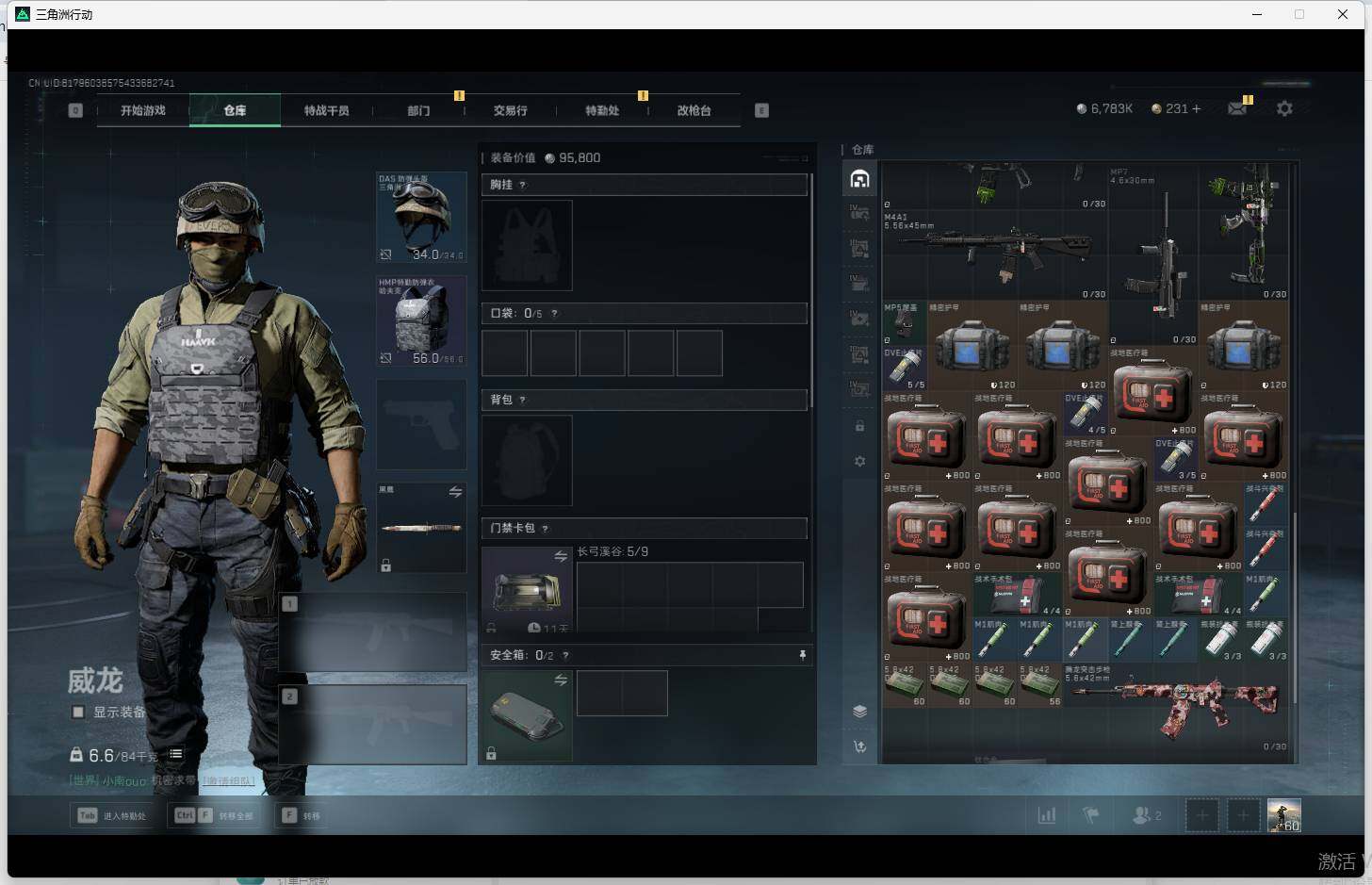Click the Ctrl F 转移全部 button
This screenshot has width=1372, height=885.
tap(215, 815)
